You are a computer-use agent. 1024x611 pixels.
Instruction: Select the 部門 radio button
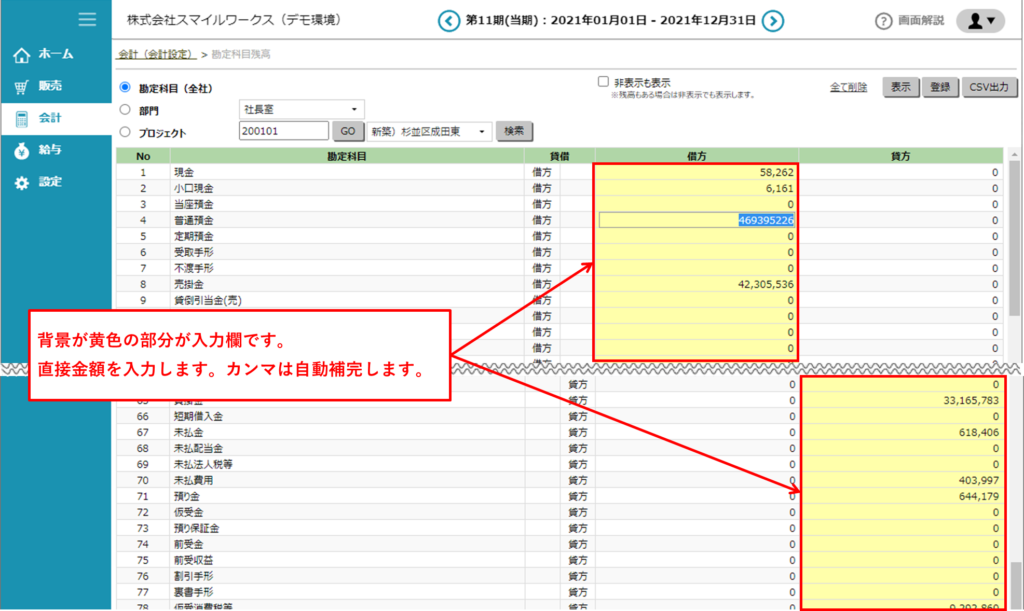coord(125,110)
